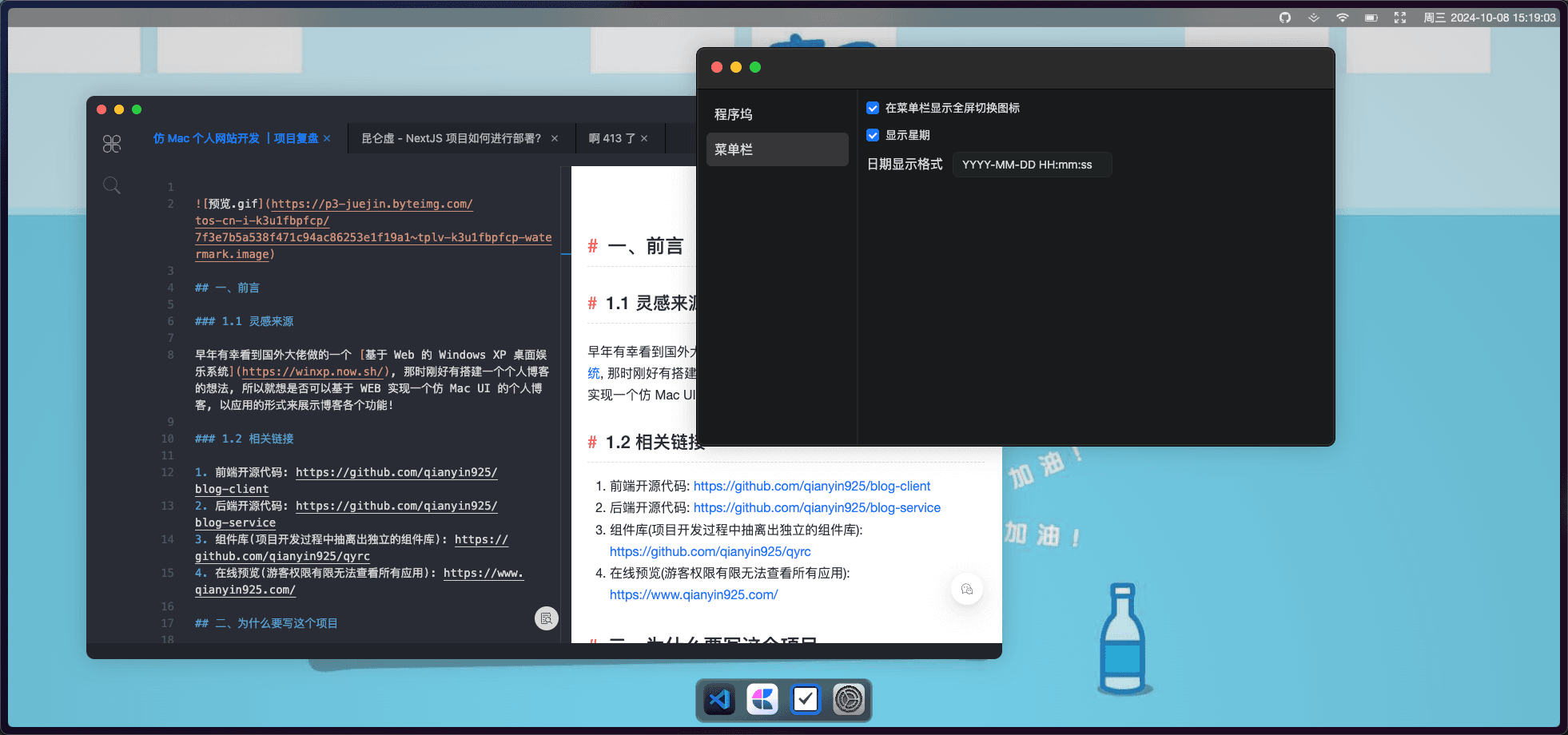The width and height of the screenshot is (1568, 735).
Task: Open the Craft-style colorful app in dock
Action: tap(762, 700)
